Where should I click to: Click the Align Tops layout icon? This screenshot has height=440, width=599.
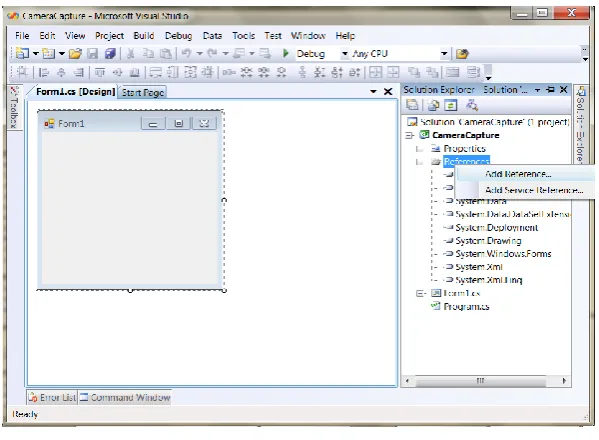pyautogui.click(x=100, y=72)
